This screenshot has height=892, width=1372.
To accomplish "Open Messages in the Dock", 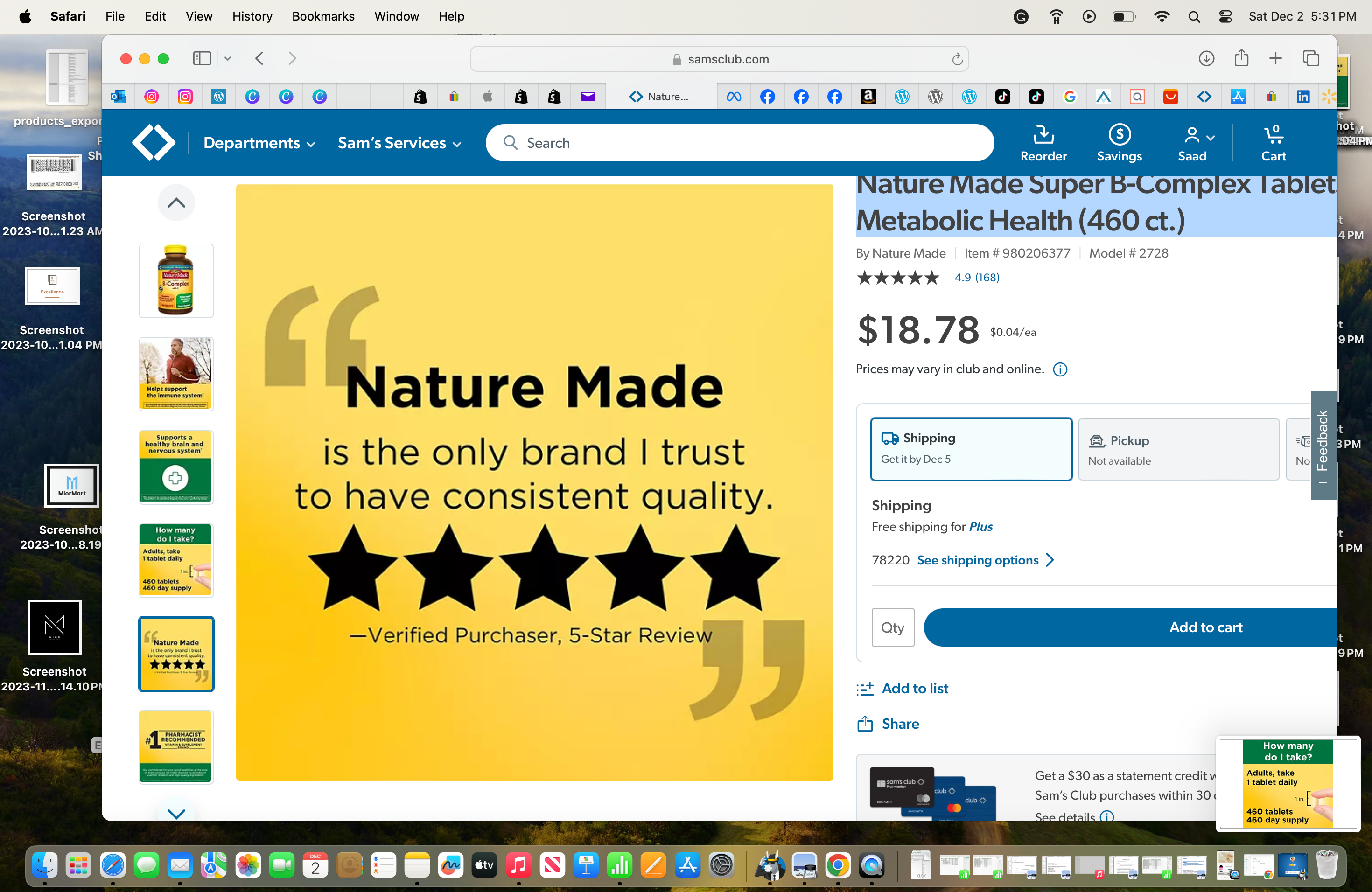I will point(146,865).
